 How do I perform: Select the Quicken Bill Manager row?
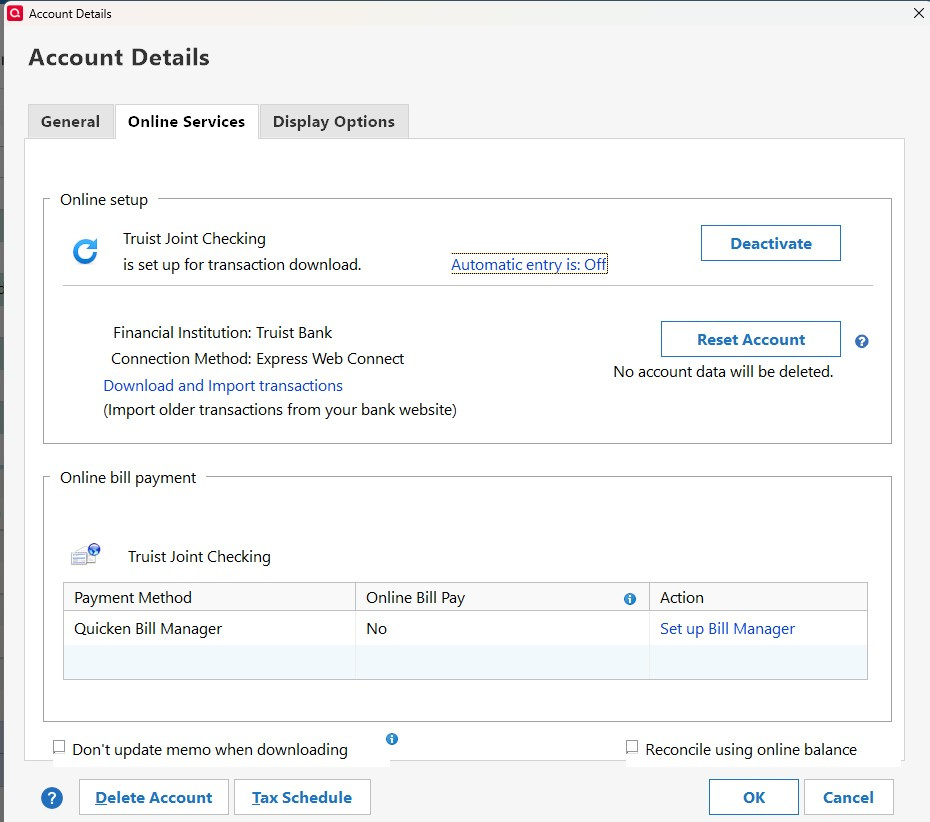pos(148,629)
